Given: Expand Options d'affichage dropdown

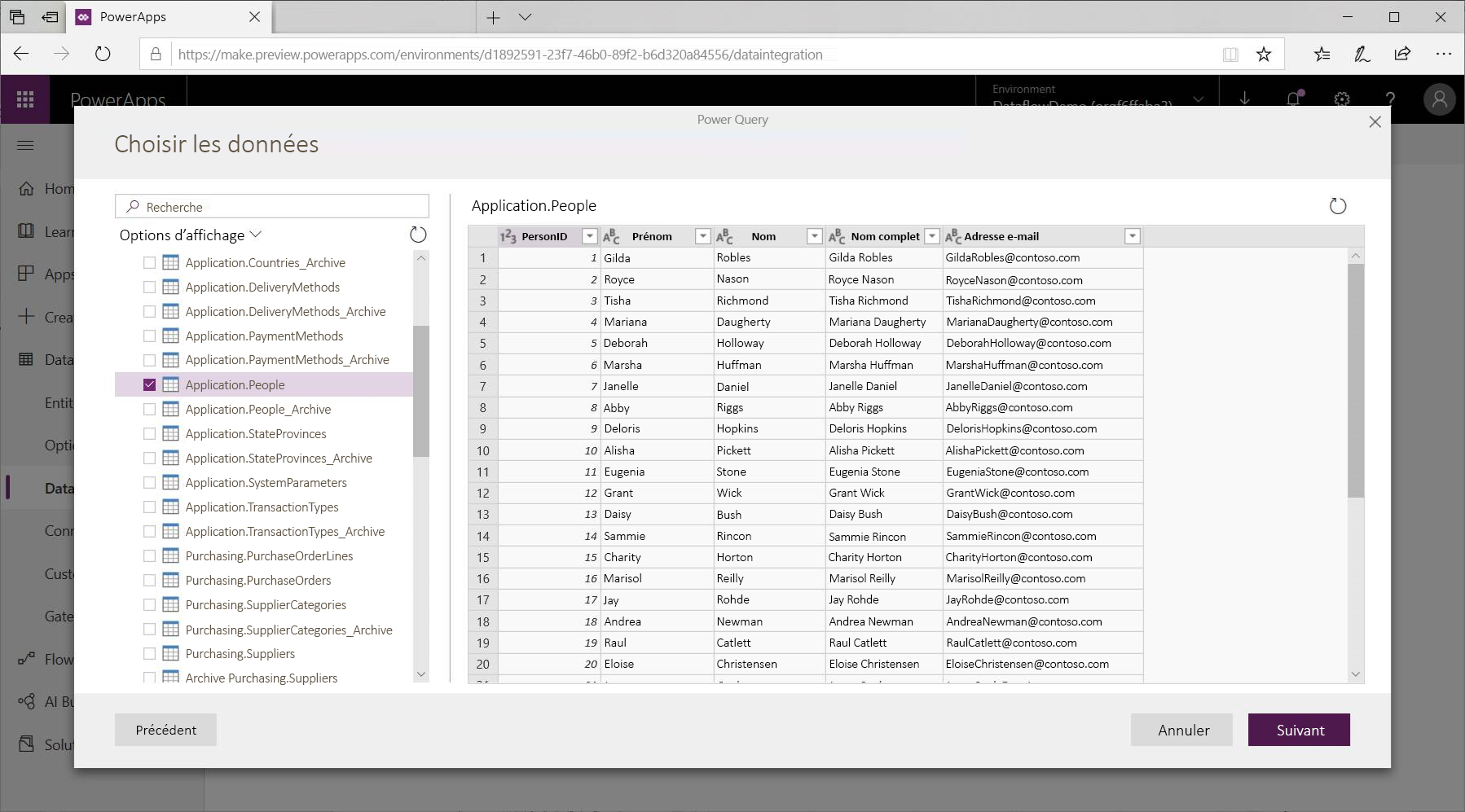Looking at the screenshot, I should click(x=191, y=235).
